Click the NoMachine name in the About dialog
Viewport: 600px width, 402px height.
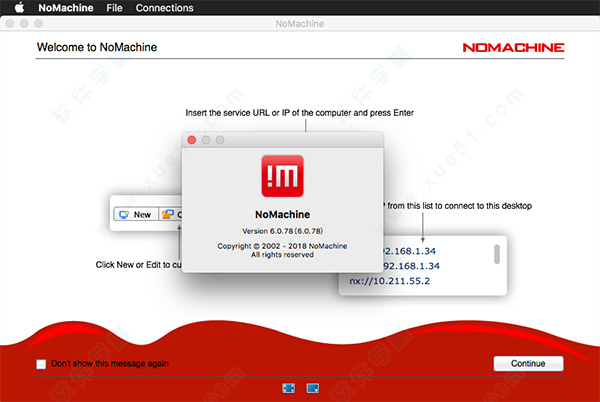(282, 214)
